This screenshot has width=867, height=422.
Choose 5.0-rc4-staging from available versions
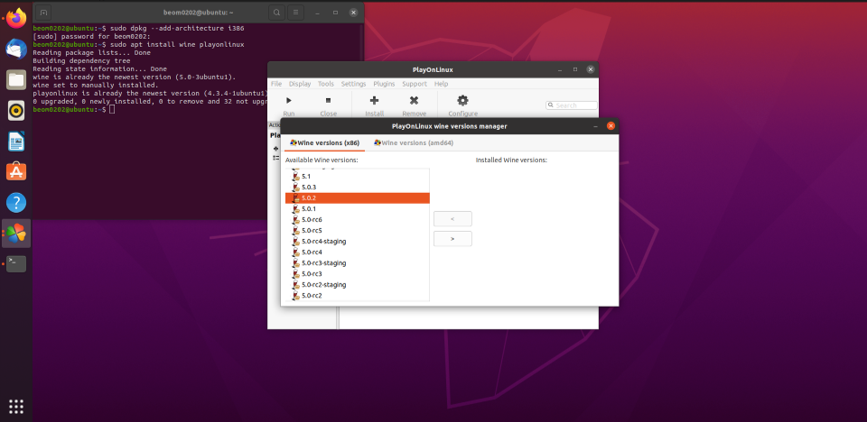click(324, 241)
